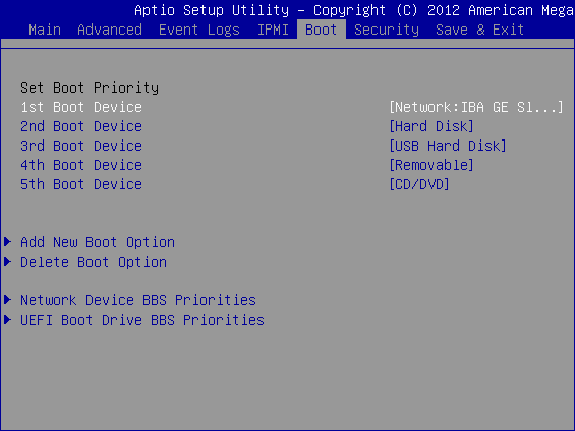The width and height of the screenshot is (575, 431).
Task: Click the arrow beside Network Device BBS Priorities
Action: 7,300
